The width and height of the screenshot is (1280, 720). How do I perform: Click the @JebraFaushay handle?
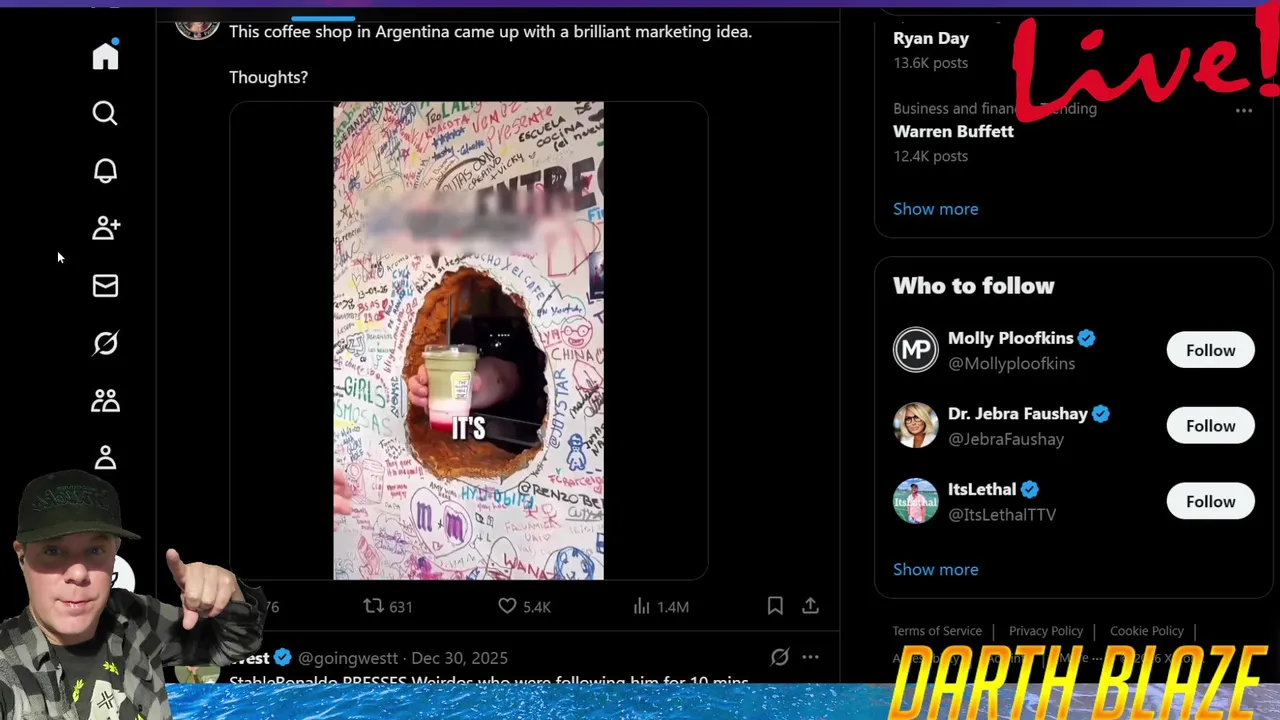pos(1006,439)
